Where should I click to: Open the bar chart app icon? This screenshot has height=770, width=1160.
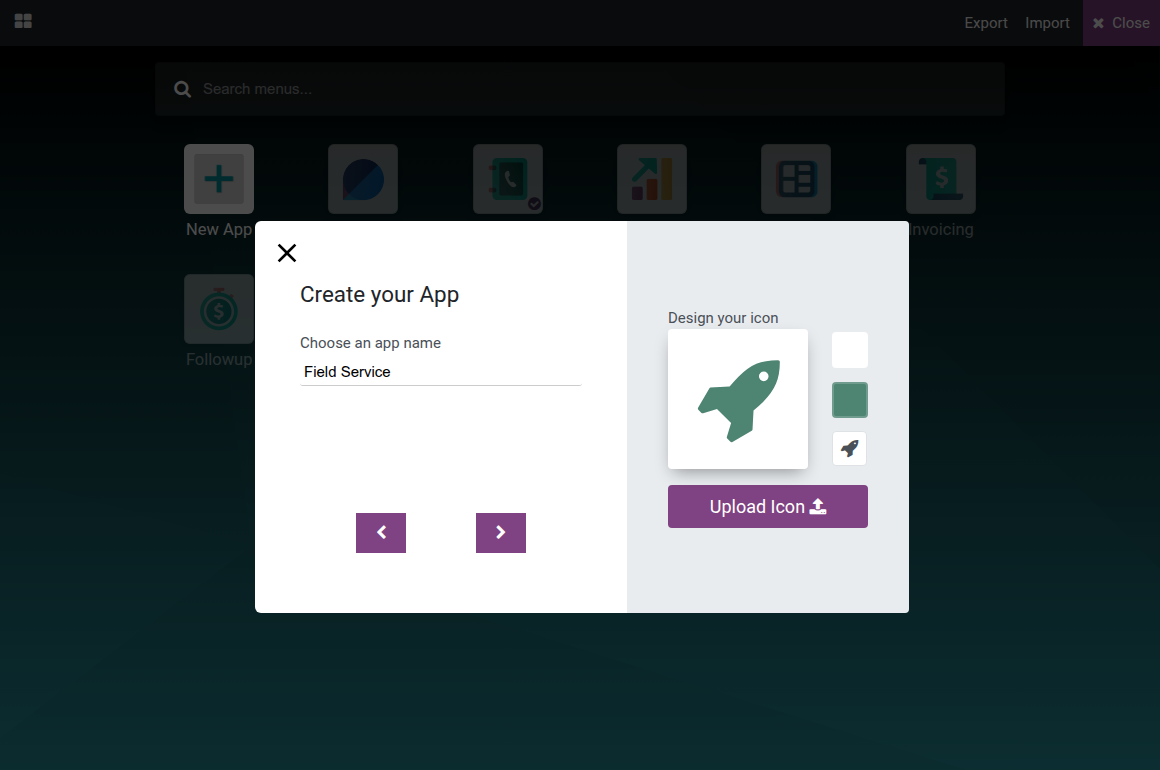pos(652,179)
